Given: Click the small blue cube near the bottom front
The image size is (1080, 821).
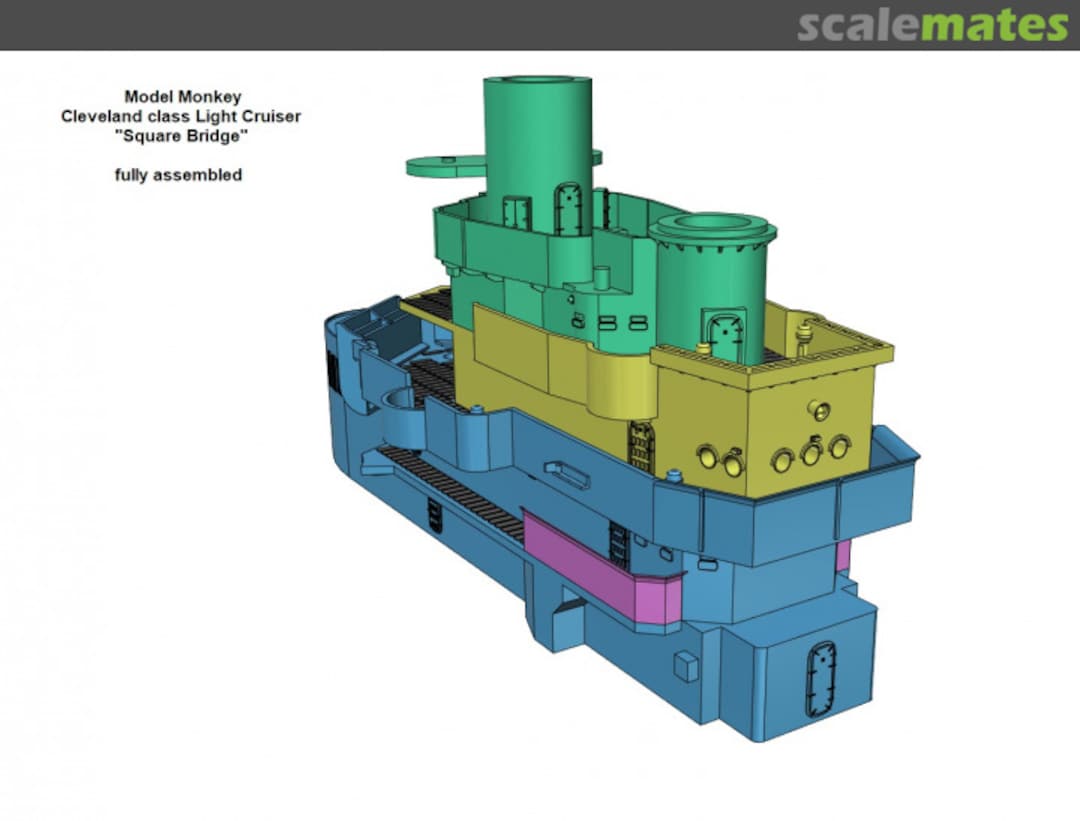Looking at the screenshot, I should coord(686,666).
